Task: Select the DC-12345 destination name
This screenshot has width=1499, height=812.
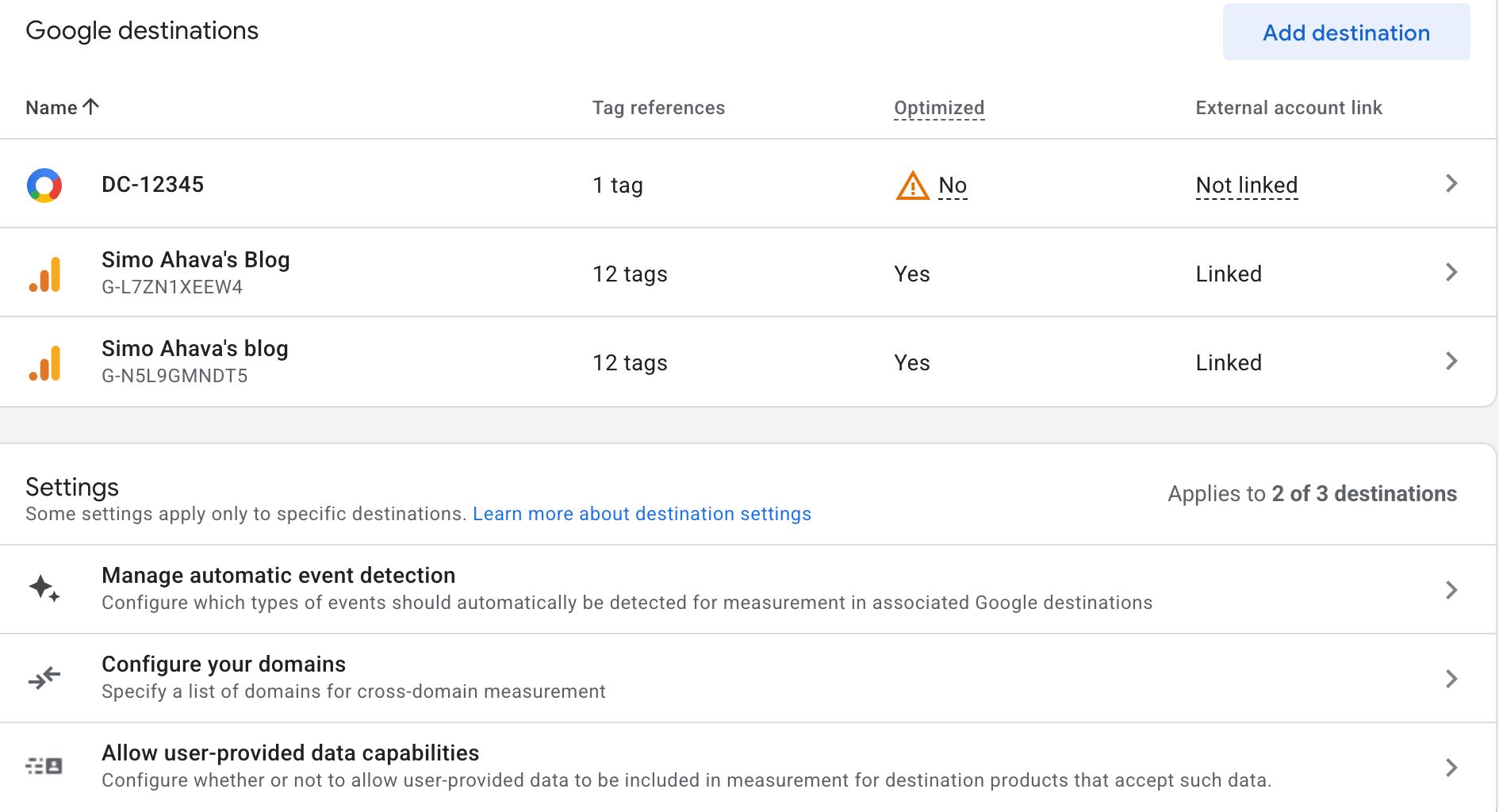Action: (152, 185)
